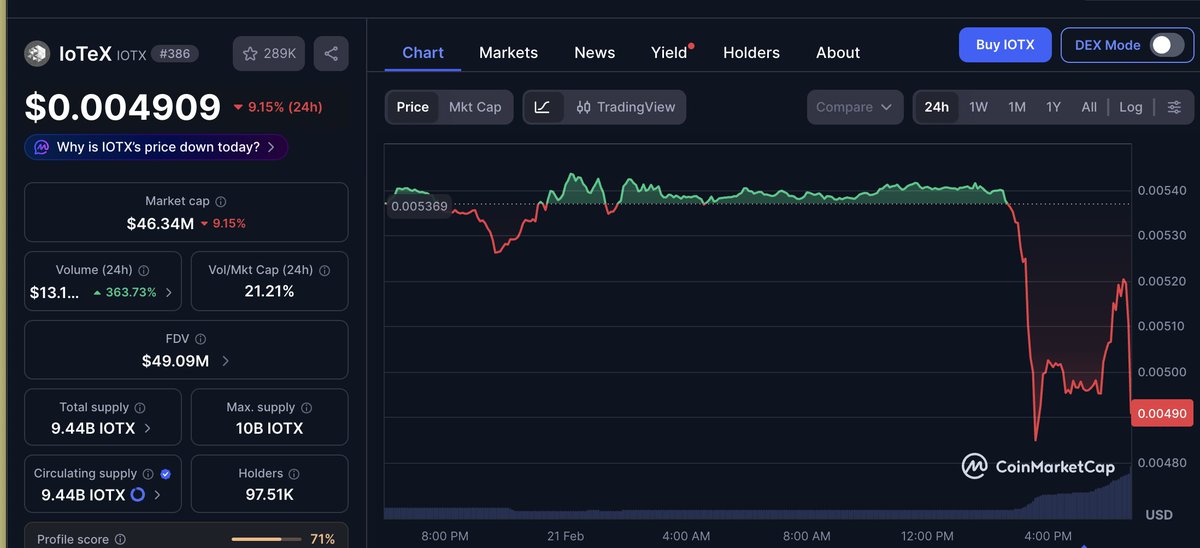The width and height of the screenshot is (1200, 548).
Task: Click the Holders info icon
Action: (x=293, y=474)
